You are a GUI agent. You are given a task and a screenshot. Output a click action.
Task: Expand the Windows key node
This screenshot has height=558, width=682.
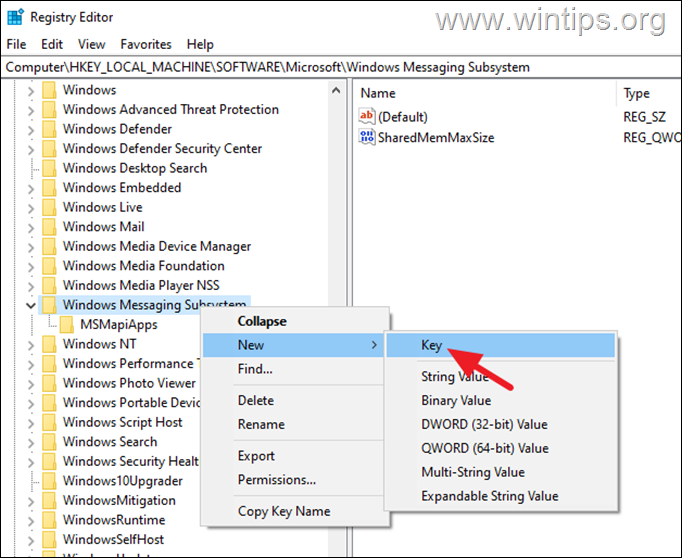31,91
